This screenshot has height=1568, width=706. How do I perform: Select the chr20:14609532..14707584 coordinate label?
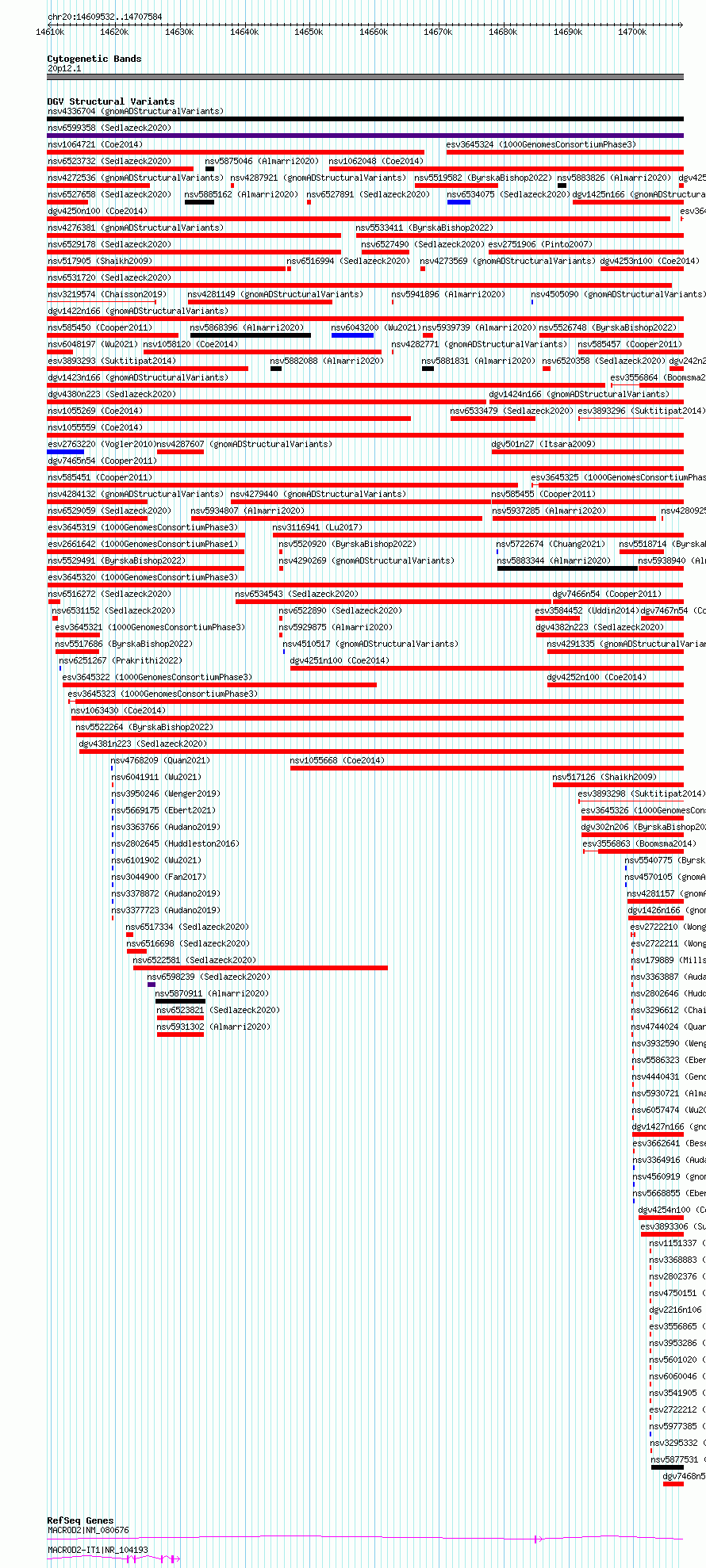pyautogui.click(x=105, y=17)
